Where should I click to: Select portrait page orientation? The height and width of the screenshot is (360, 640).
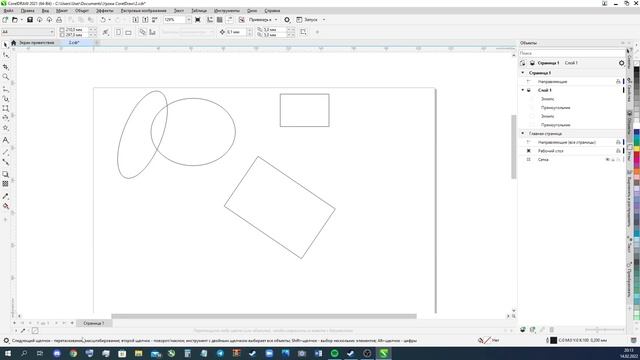pyautogui.click(x=118, y=32)
